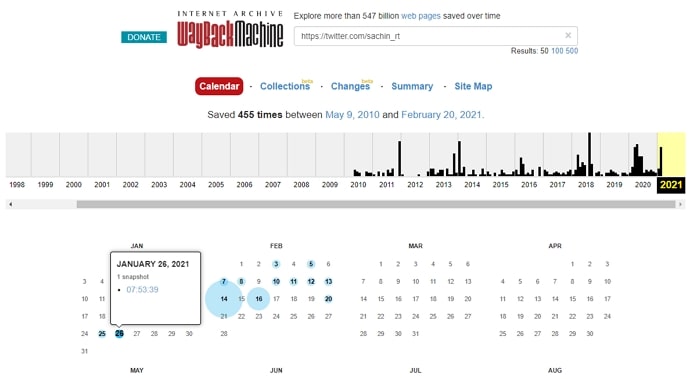The width and height of the screenshot is (690, 379).
Task: Click the DONATE button
Action: [x=144, y=37]
